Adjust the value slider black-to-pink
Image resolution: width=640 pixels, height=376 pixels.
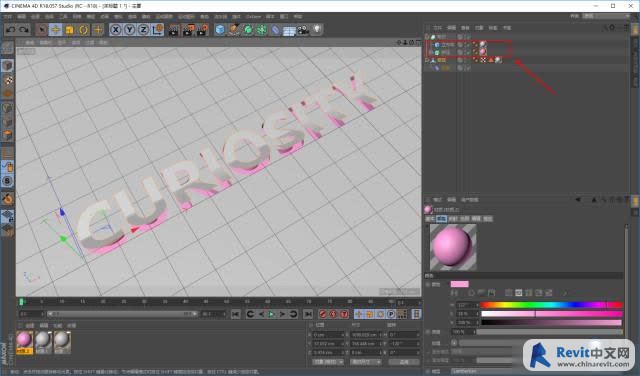pyautogui.click(x=551, y=323)
